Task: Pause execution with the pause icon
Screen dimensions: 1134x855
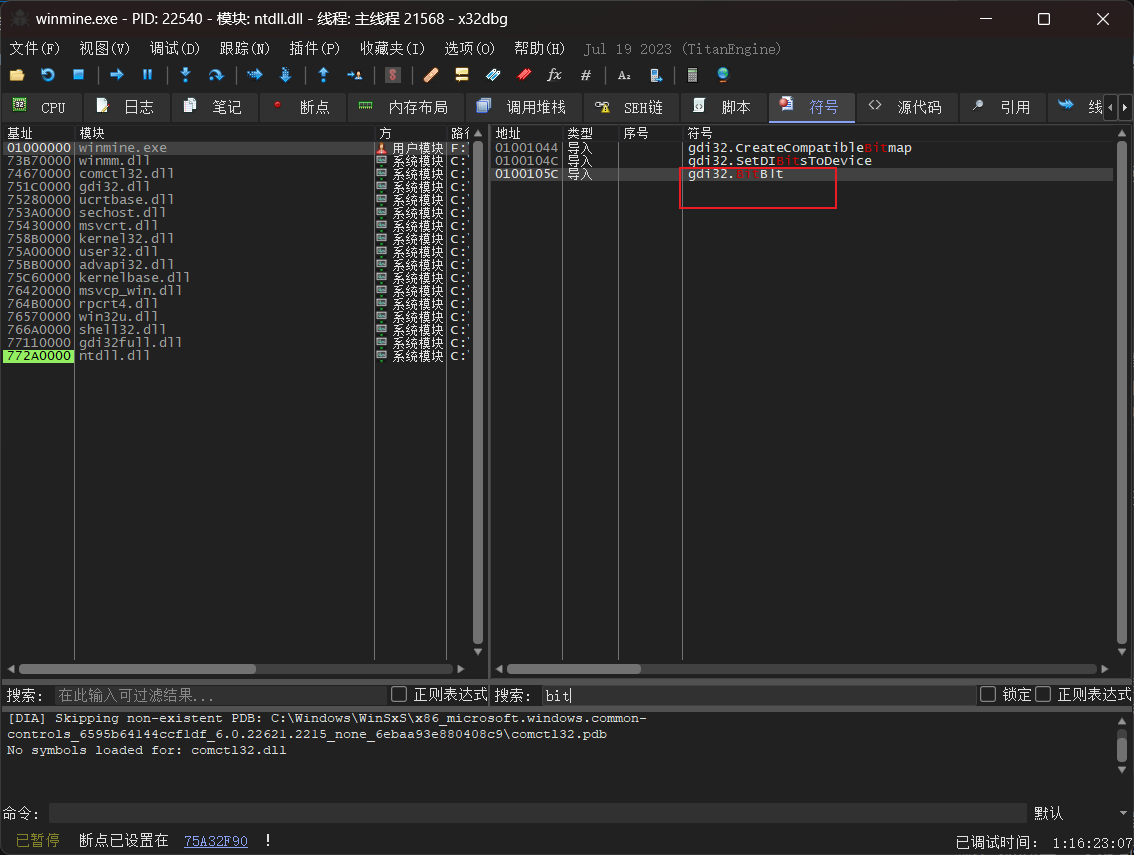Action: pos(148,75)
